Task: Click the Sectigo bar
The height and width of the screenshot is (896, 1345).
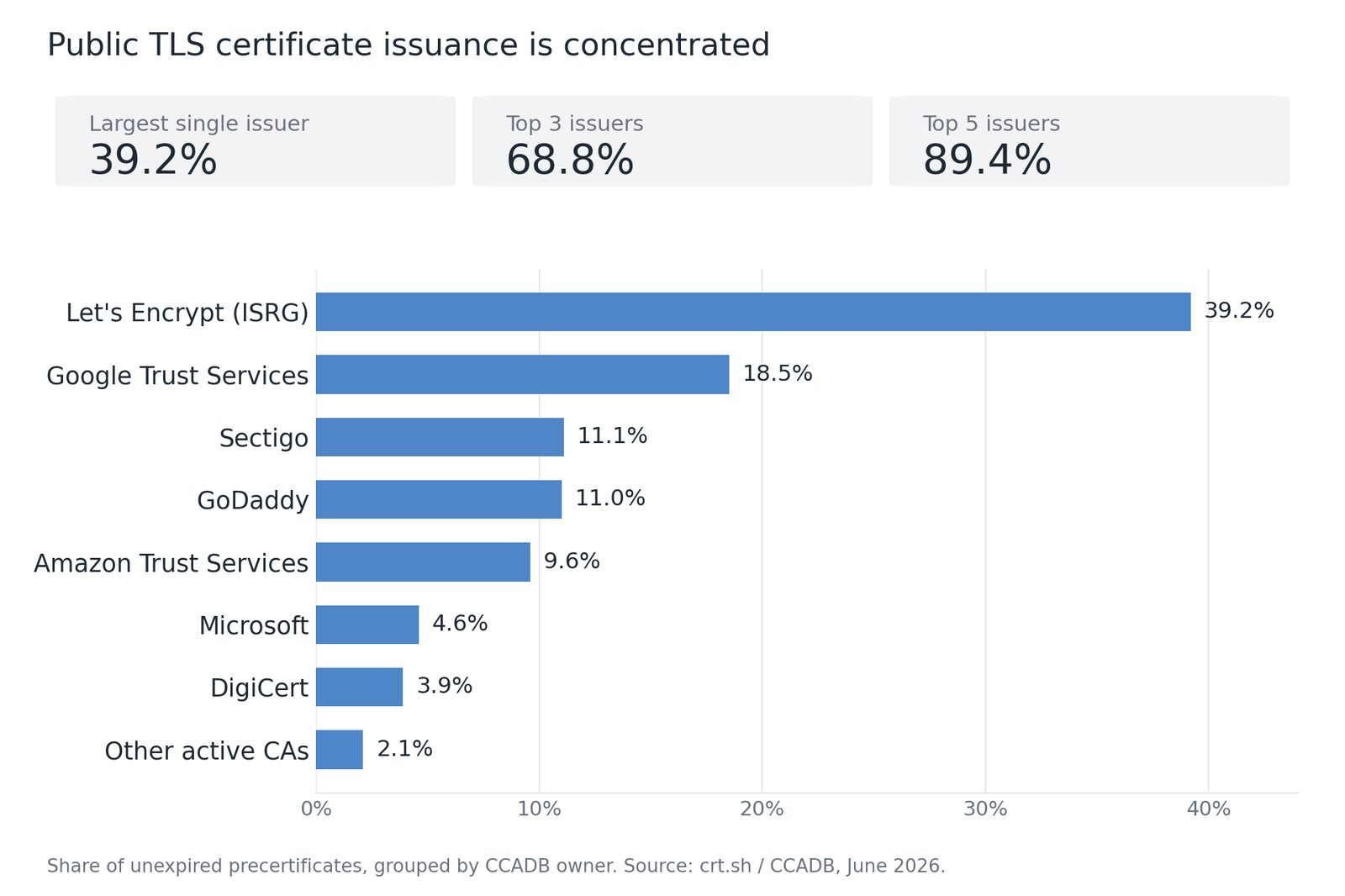Action: tap(440, 437)
